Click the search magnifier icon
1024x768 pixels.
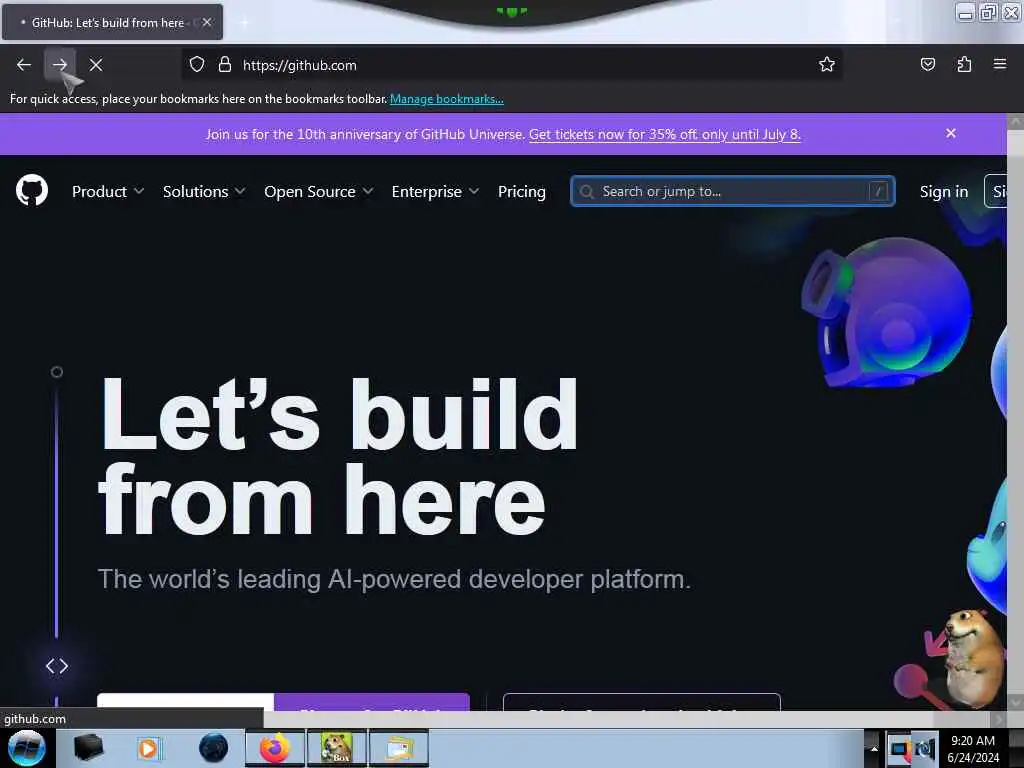coord(586,191)
